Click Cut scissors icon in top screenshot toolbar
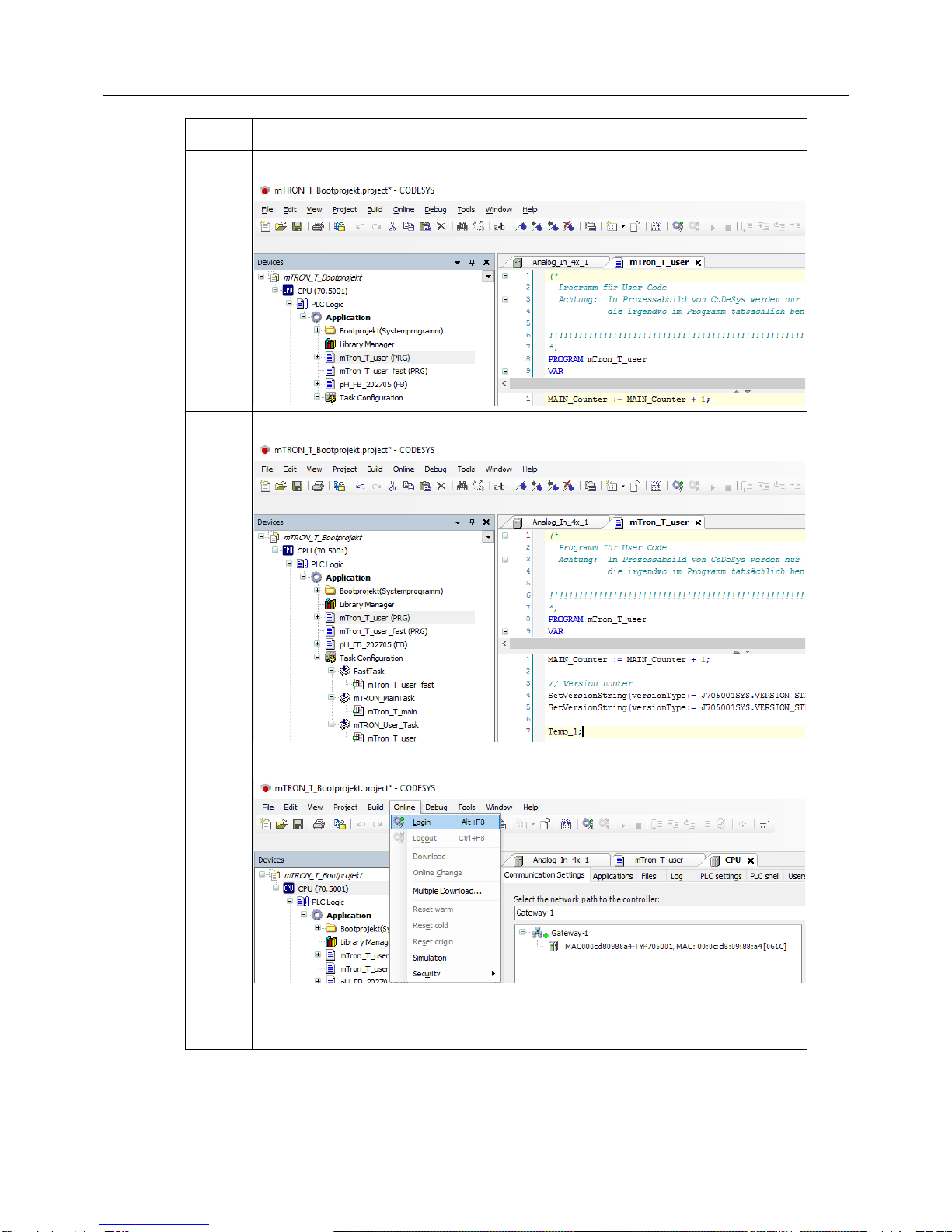The width and height of the screenshot is (952, 1232). click(x=392, y=226)
